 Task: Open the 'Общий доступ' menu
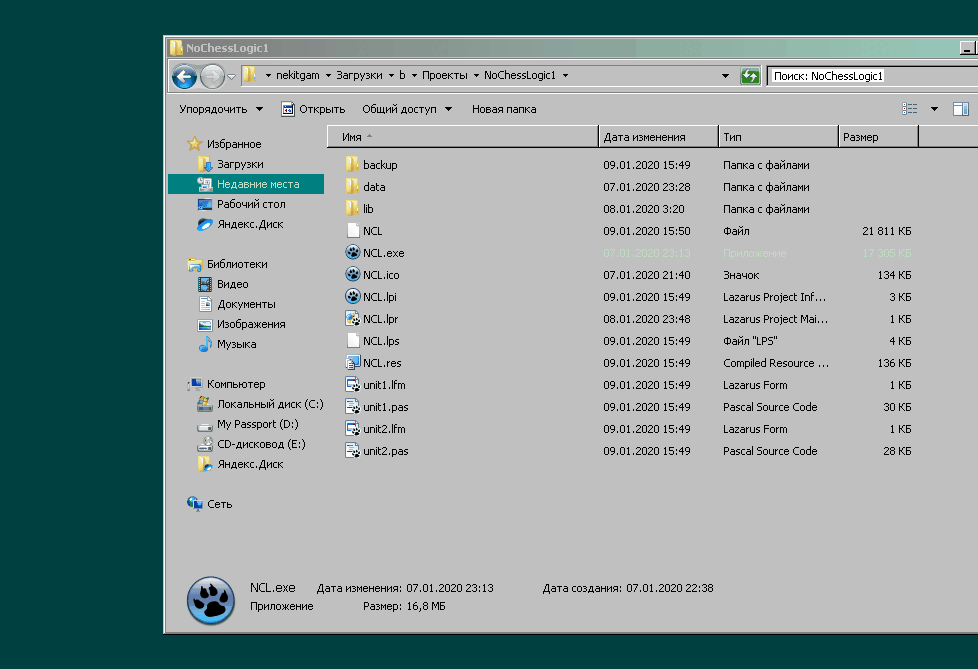click(x=407, y=109)
